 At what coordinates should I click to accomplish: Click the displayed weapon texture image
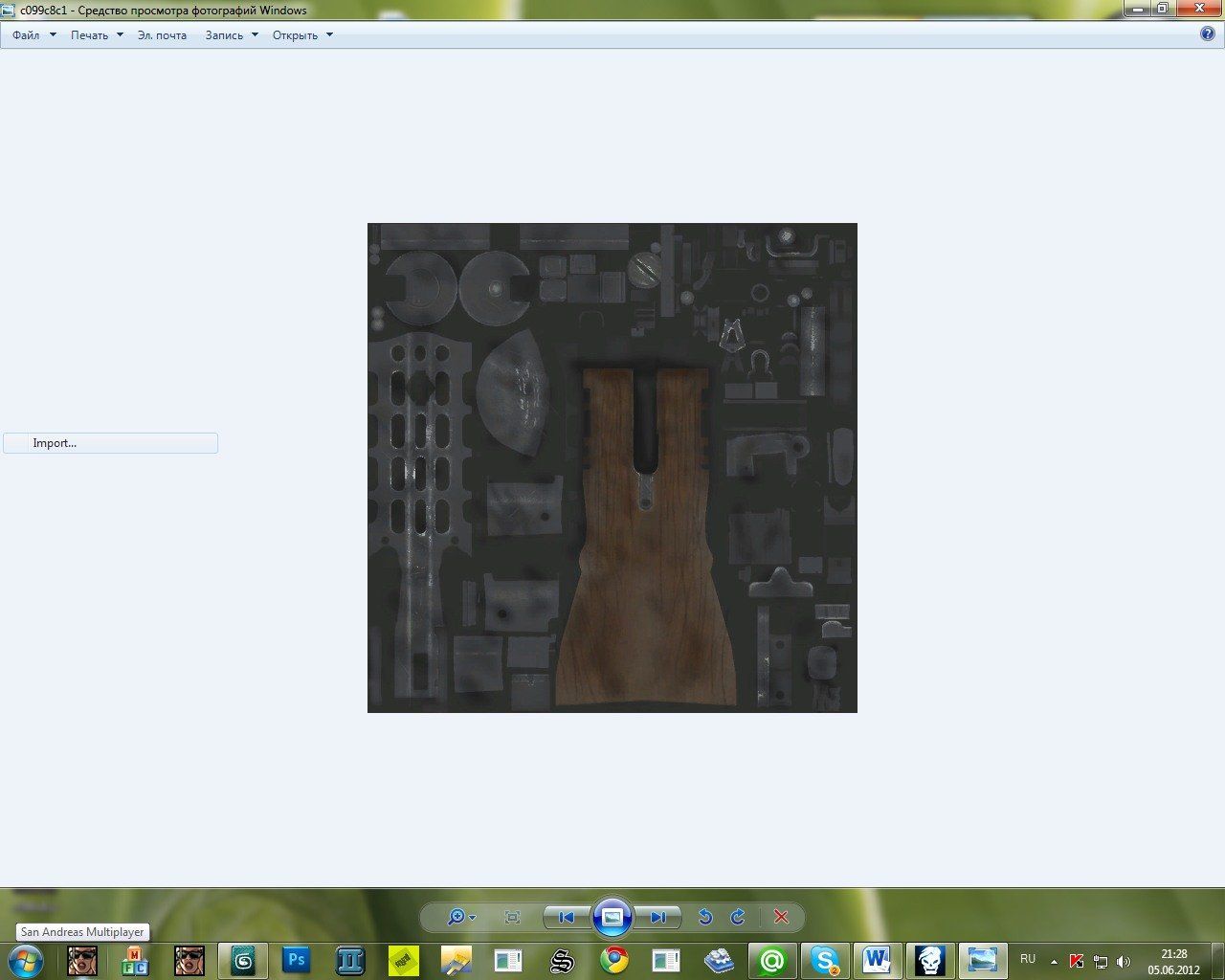(x=612, y=468)
